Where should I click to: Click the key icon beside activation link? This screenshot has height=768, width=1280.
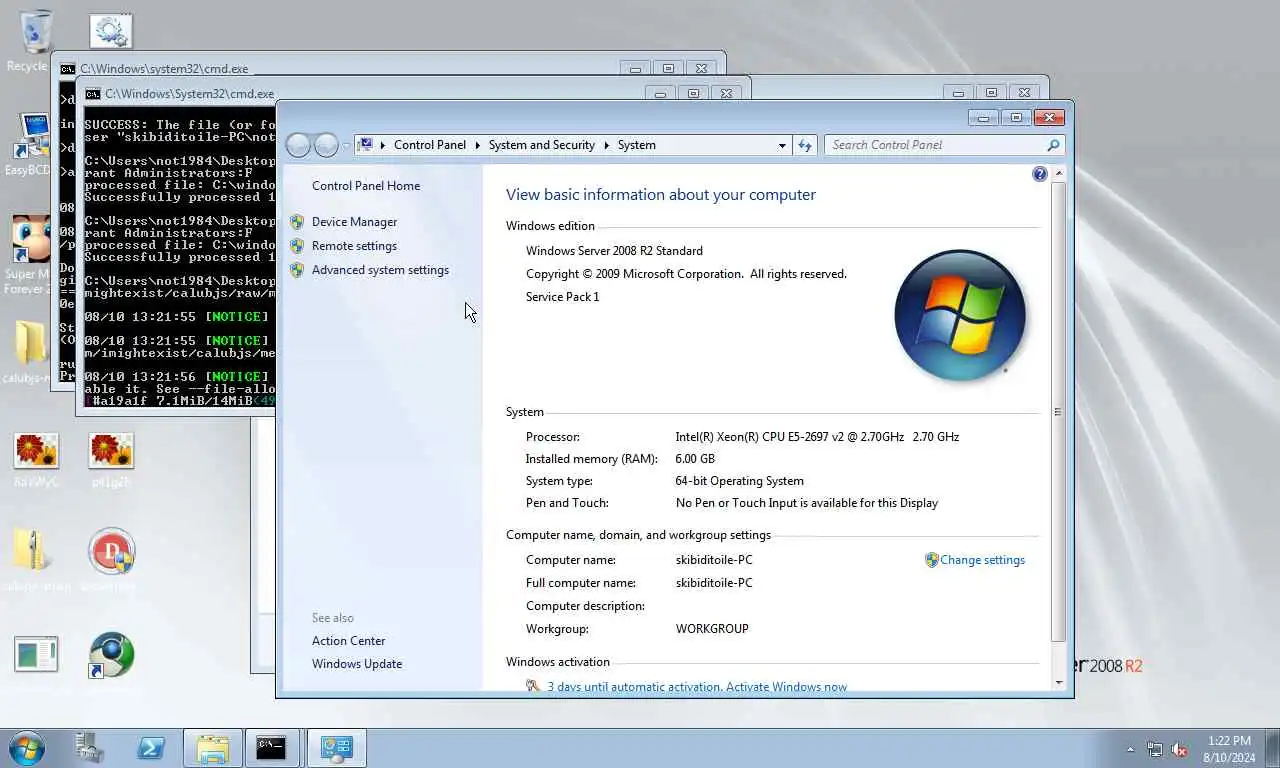(533, 687)
